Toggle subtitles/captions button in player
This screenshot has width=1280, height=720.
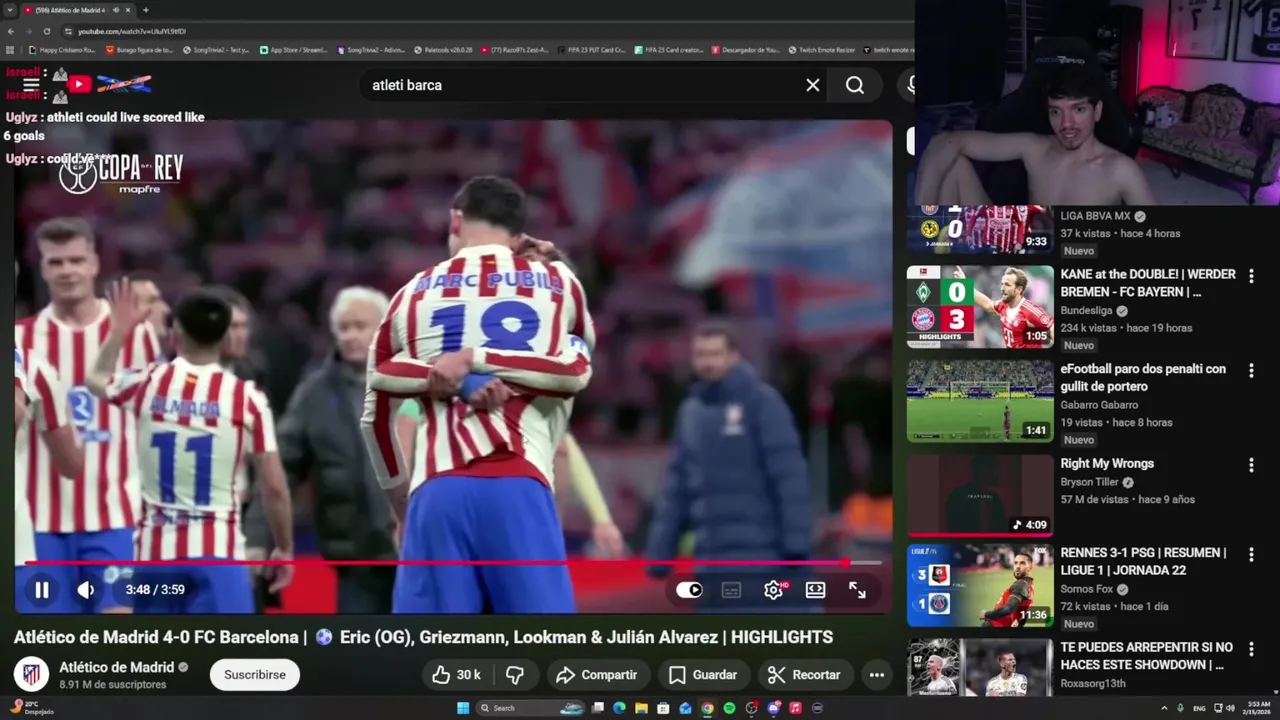731,590
